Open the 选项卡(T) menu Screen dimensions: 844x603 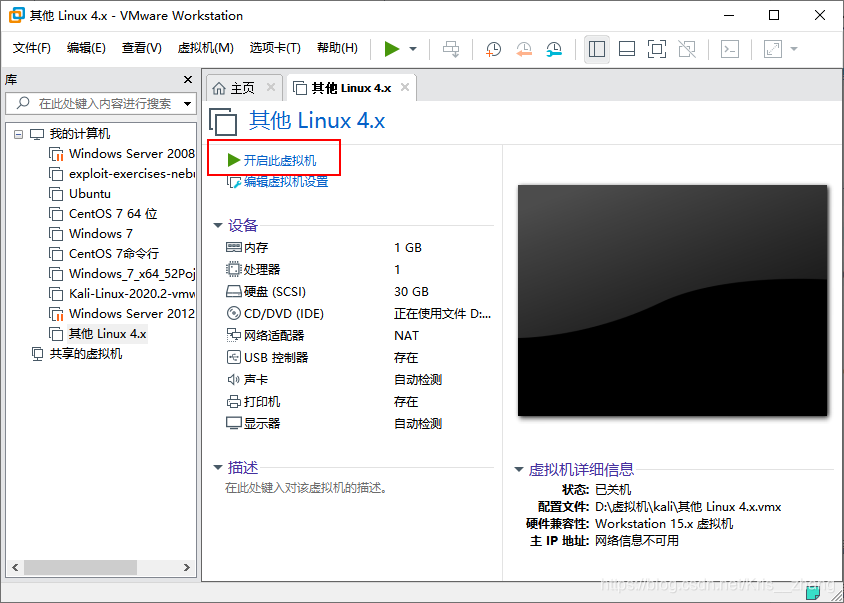pyautogui.click(x=275, y=48)
